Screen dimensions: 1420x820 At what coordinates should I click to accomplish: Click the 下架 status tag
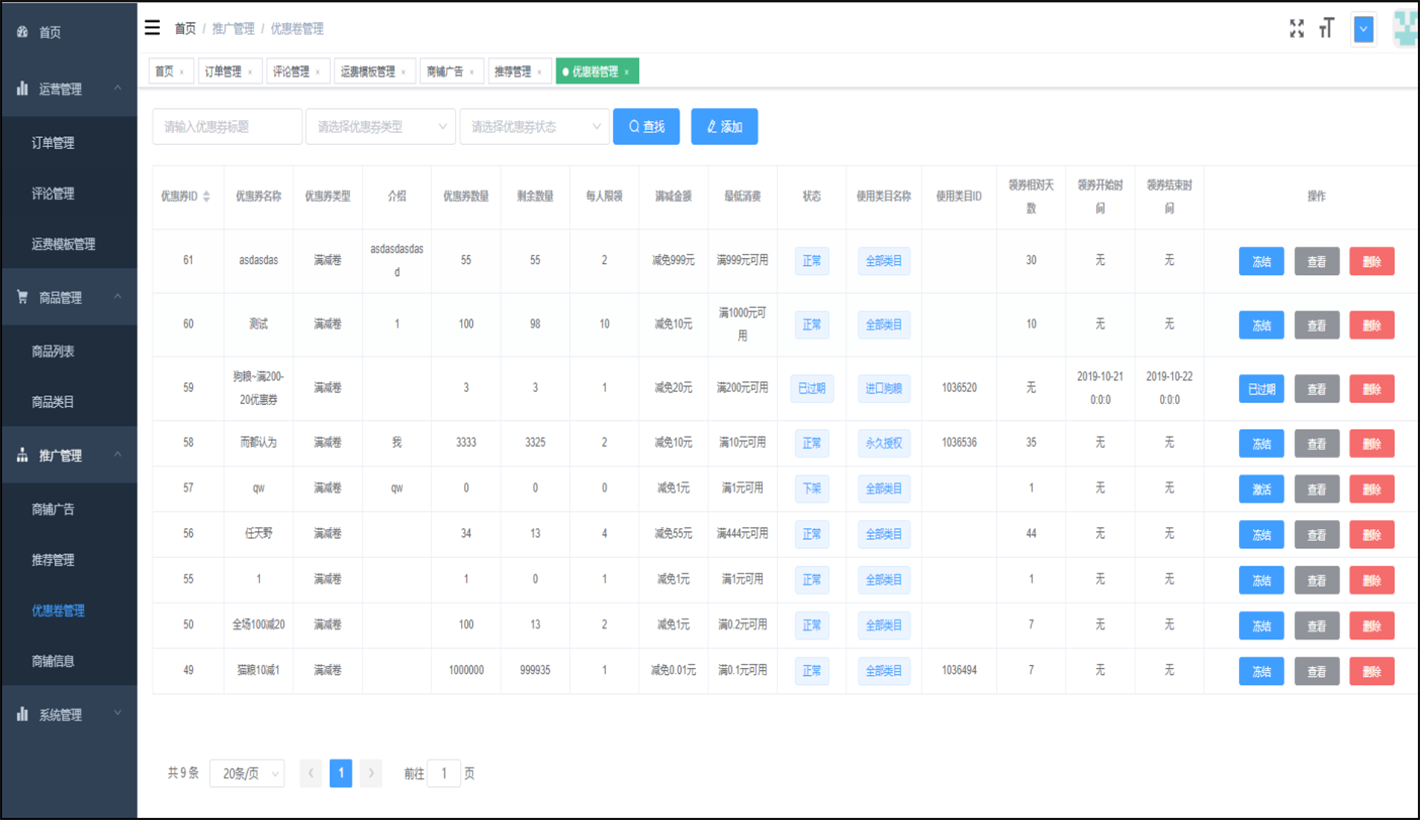(812, 488)
